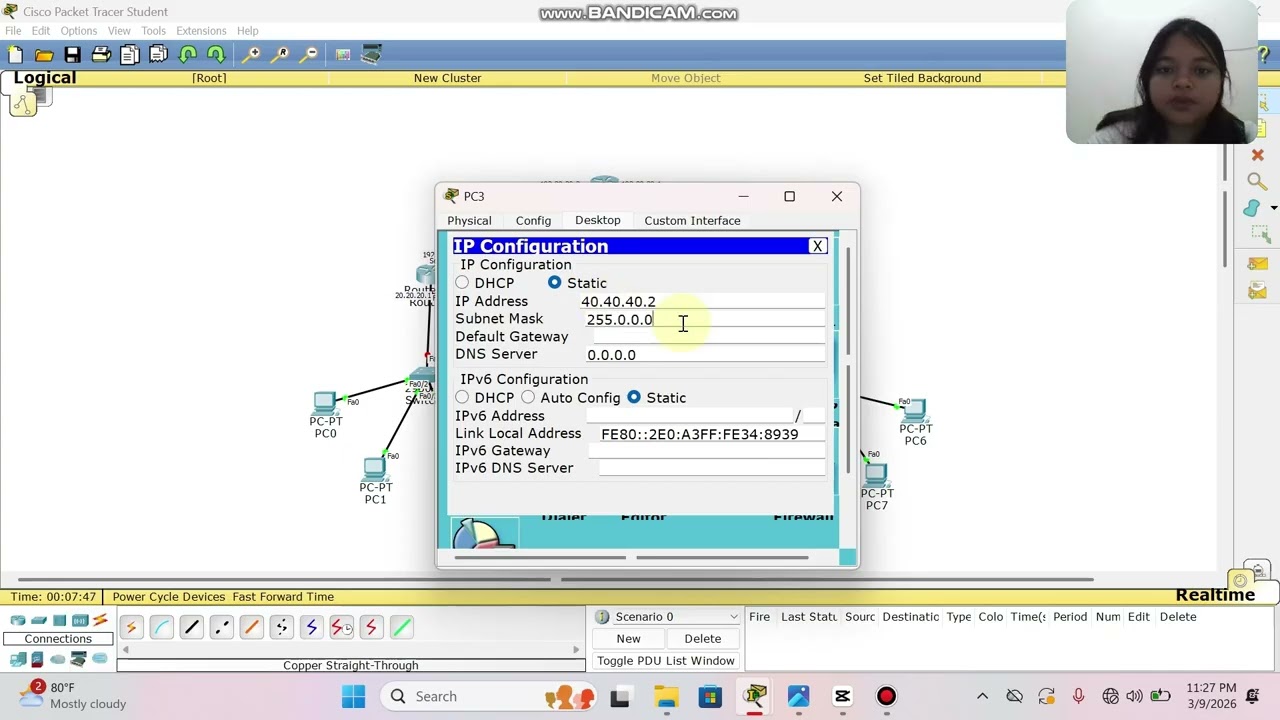Viewport: 1280px width, 720px height.
Task: Select the IPv6 DHCP radio button
Action: click(x=462, y=398)
